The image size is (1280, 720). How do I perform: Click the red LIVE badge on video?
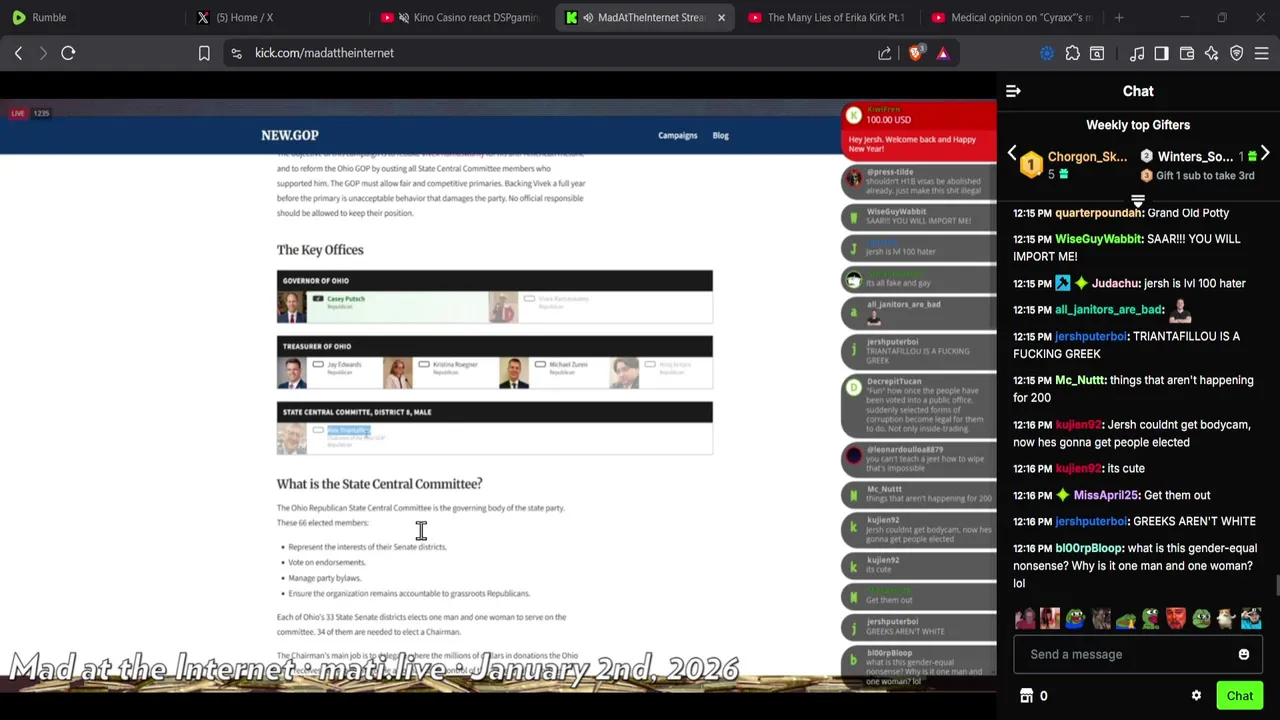[18, 113]
